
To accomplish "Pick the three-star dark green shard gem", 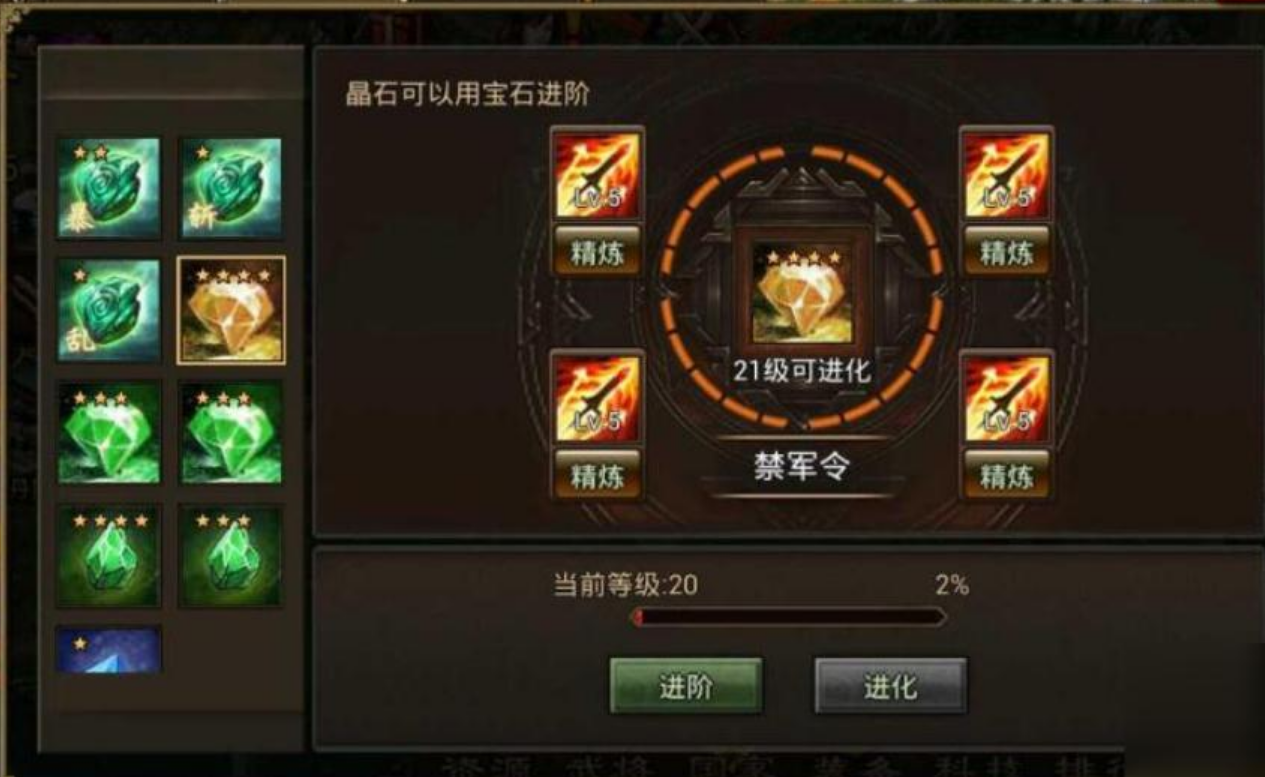I will (x=230, y=556).
